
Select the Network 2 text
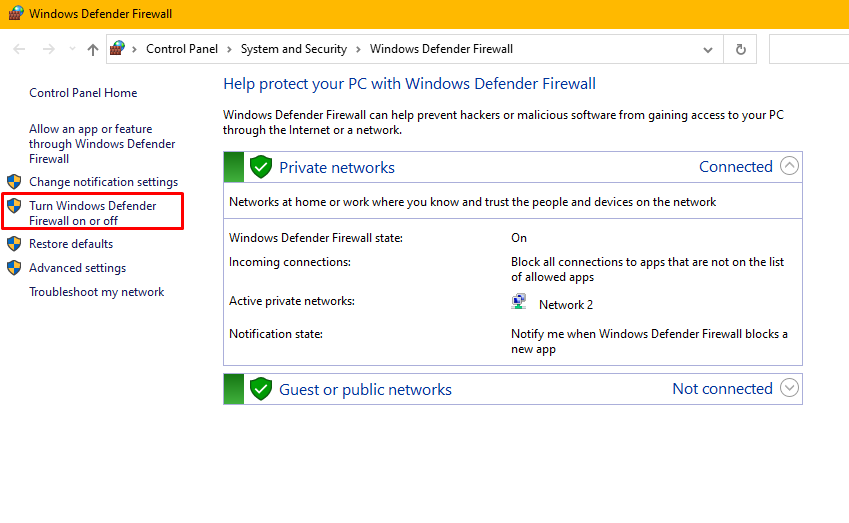point(566,305)
